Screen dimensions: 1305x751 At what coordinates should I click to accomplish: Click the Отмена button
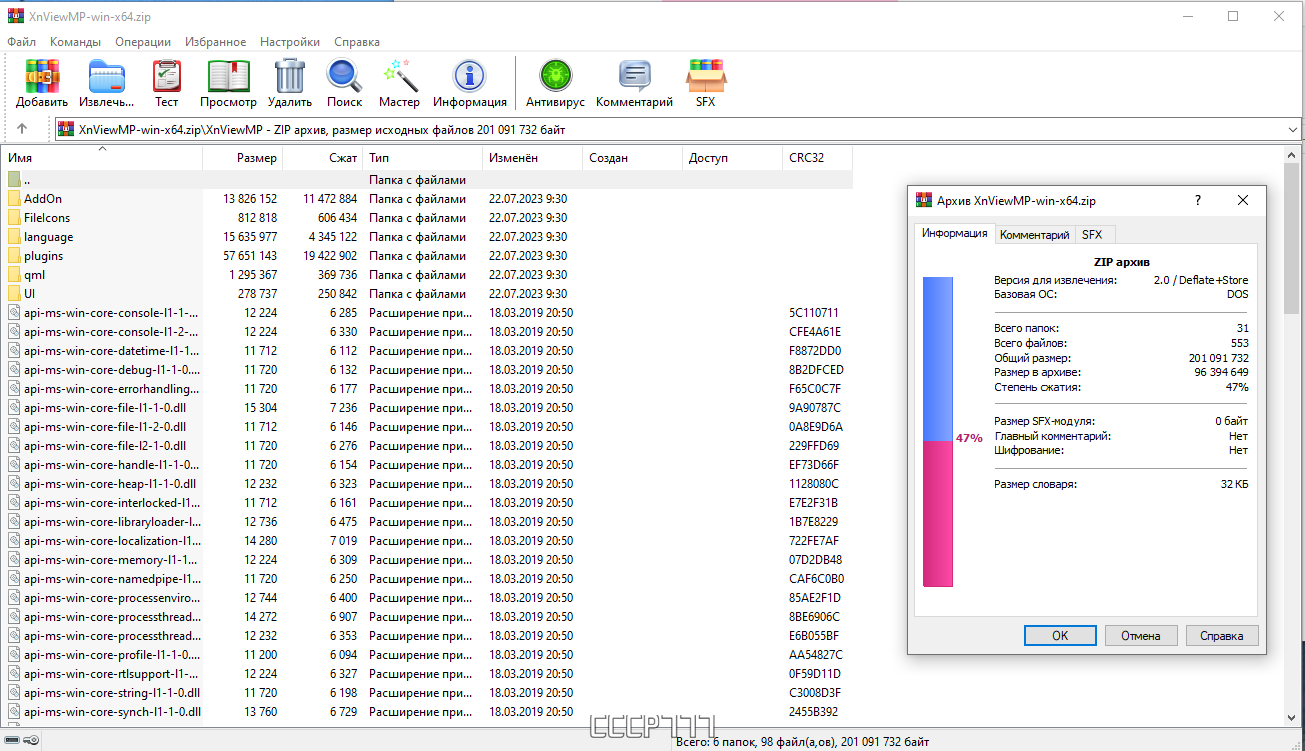point(1141,636)
